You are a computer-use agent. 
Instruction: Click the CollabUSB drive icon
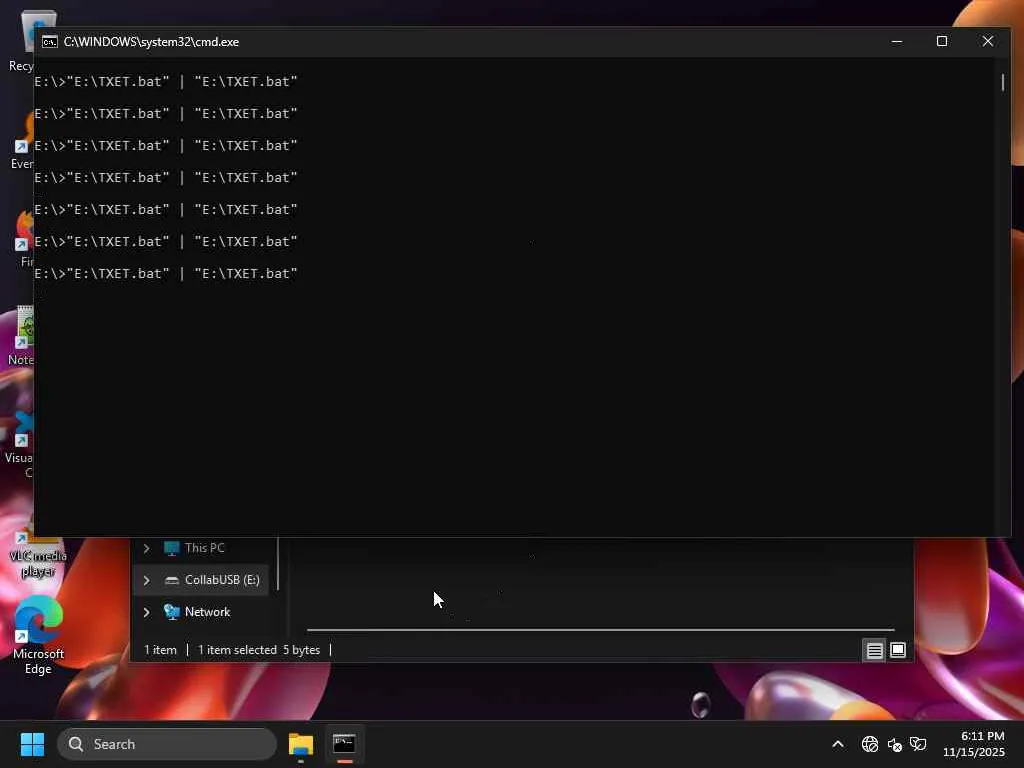(x=172, y=580)
